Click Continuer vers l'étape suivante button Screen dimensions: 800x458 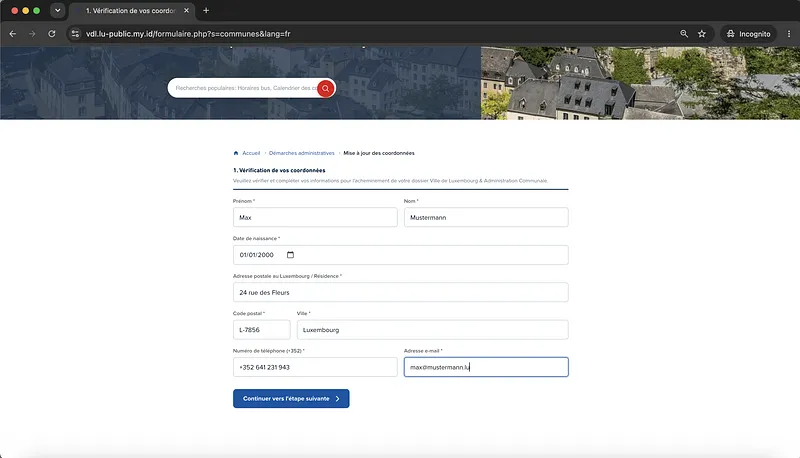point(291,398)
